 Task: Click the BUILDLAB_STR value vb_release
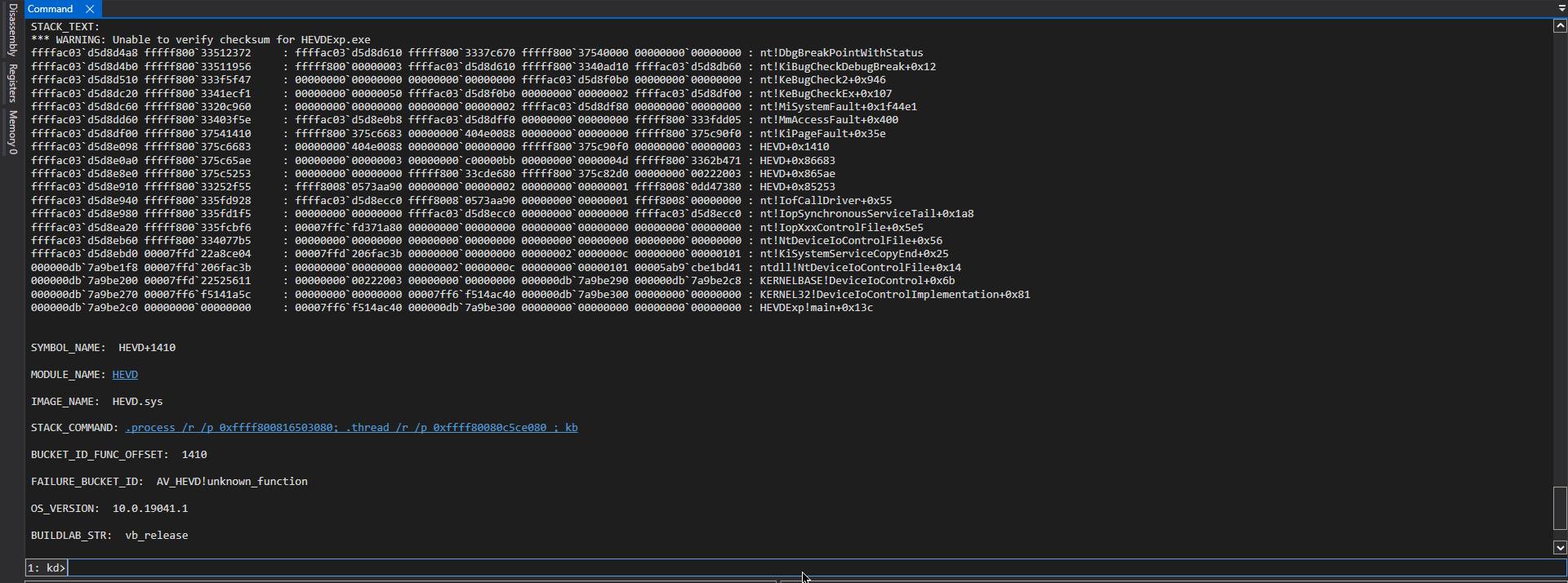157,536
